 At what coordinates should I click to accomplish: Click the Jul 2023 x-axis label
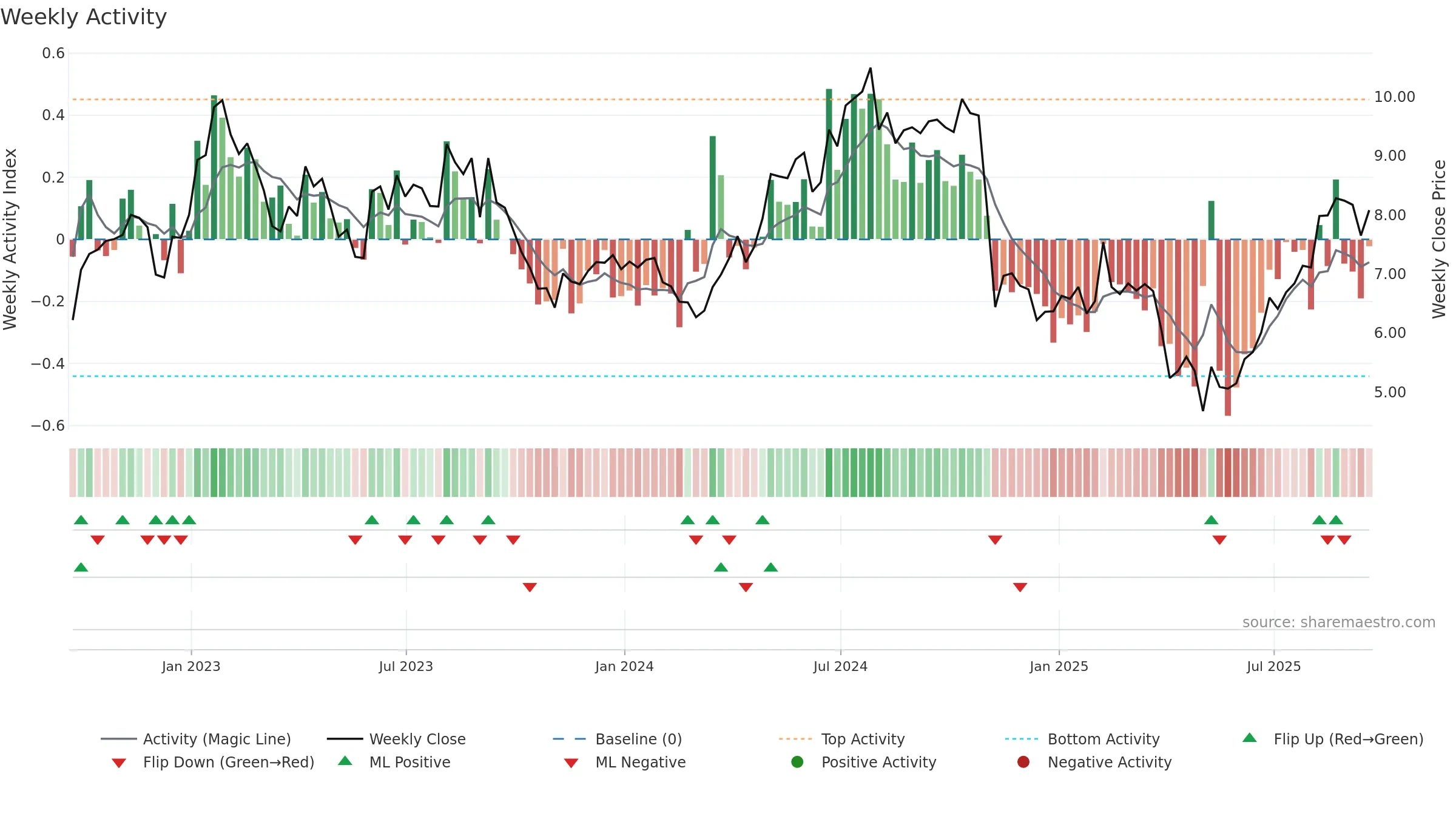pos(406,667)
